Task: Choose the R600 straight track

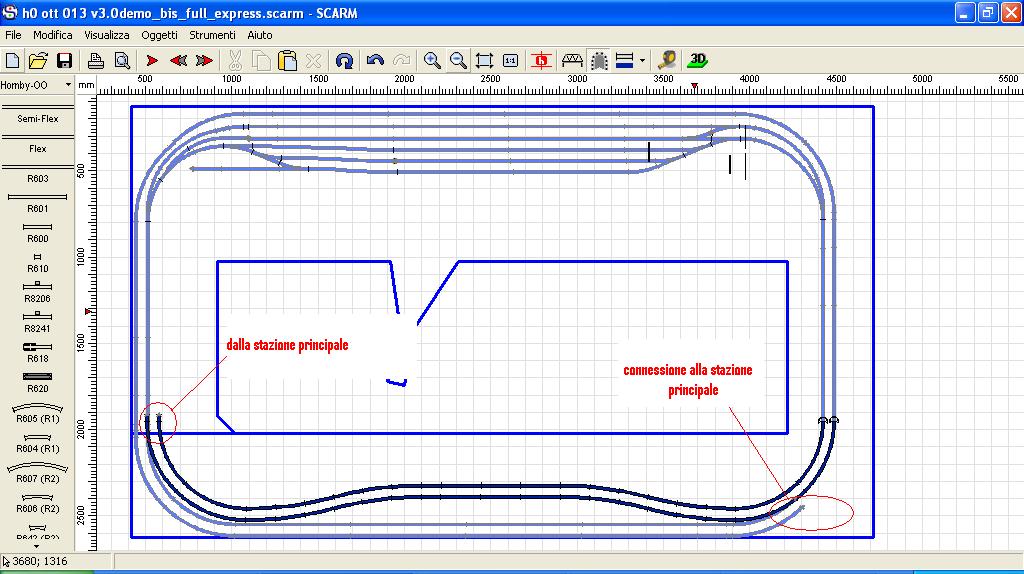Action: 37,232
